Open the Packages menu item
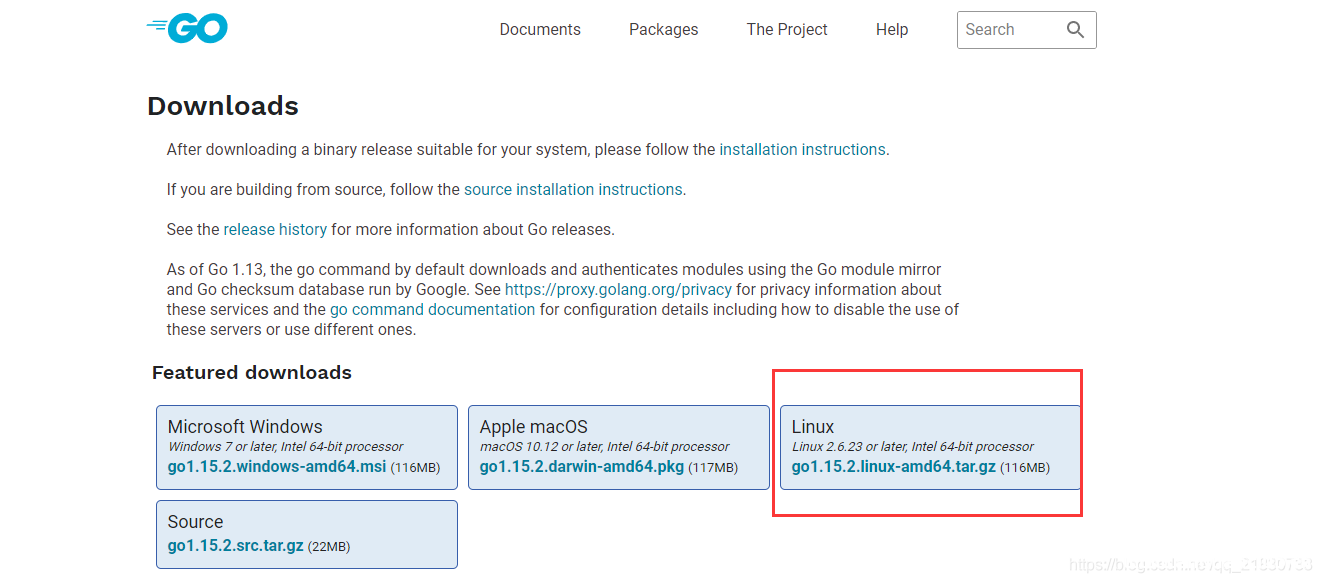The width and height of the screenshot is (1322, 583). (664, 30)
